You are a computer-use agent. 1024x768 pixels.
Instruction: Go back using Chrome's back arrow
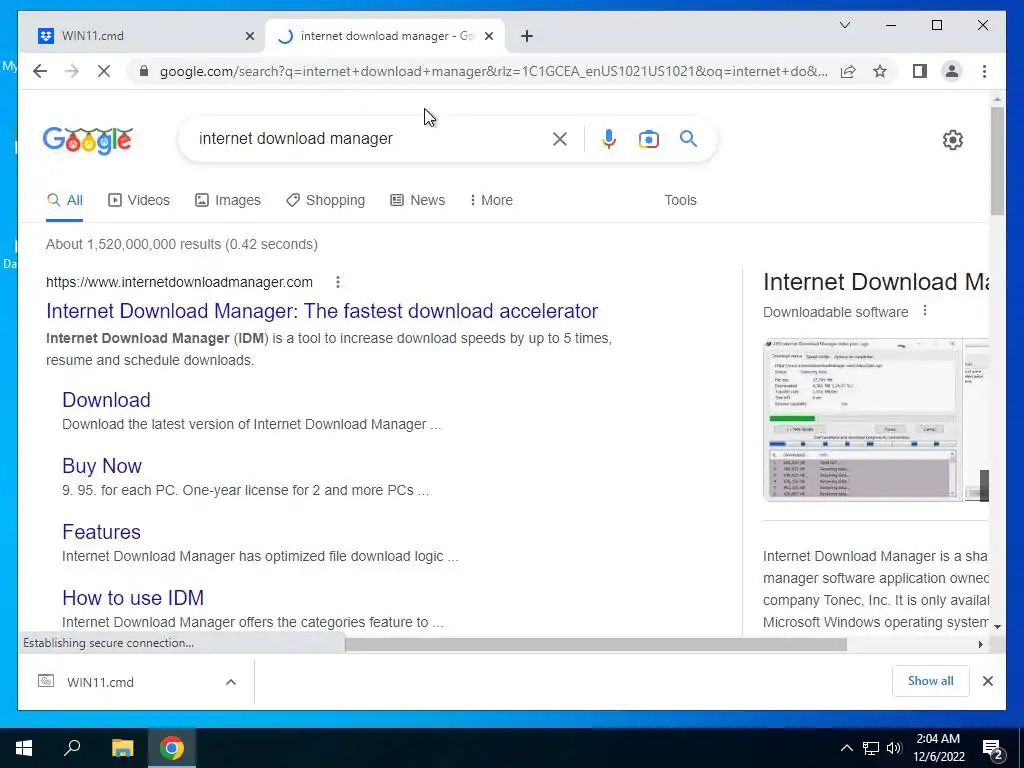click(40, 71)
